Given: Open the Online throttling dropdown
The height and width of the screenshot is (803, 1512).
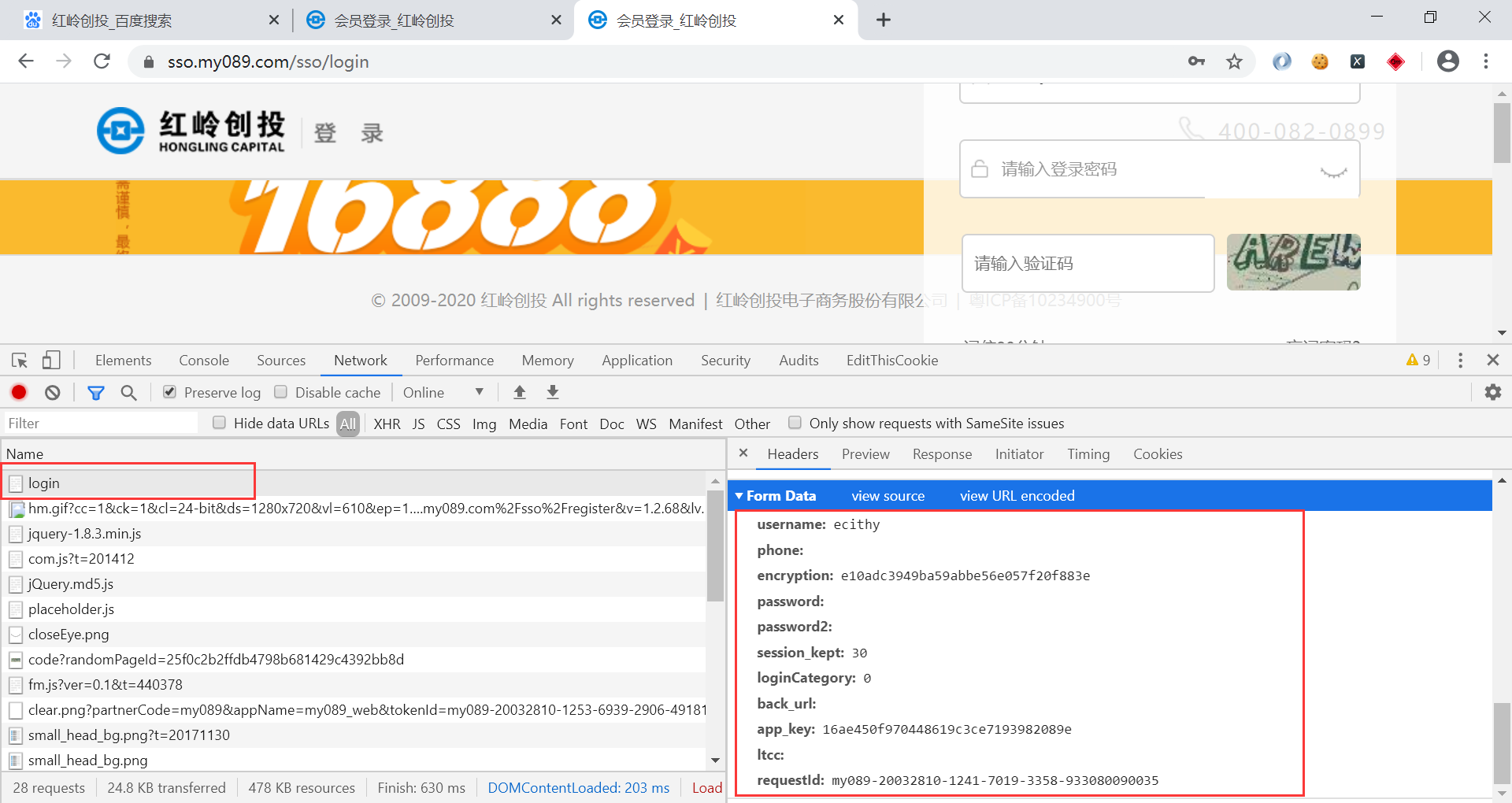Looking at the screenshot, I should coord(443,392).
